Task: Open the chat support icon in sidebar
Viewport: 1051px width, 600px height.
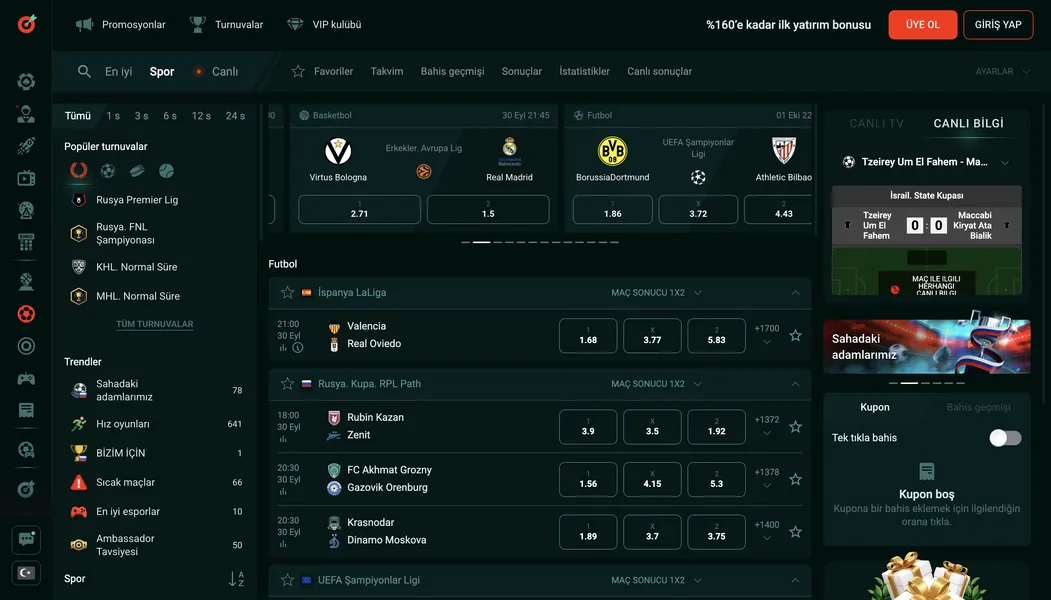Action: (26, 540)
